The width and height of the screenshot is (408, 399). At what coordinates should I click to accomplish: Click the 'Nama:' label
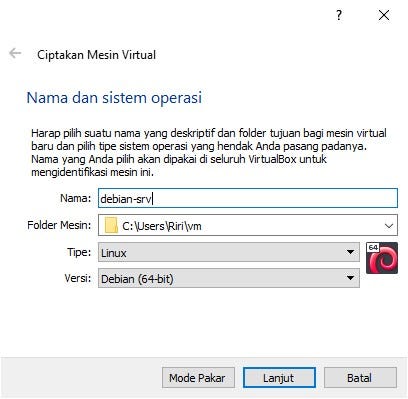coord(76,198)
